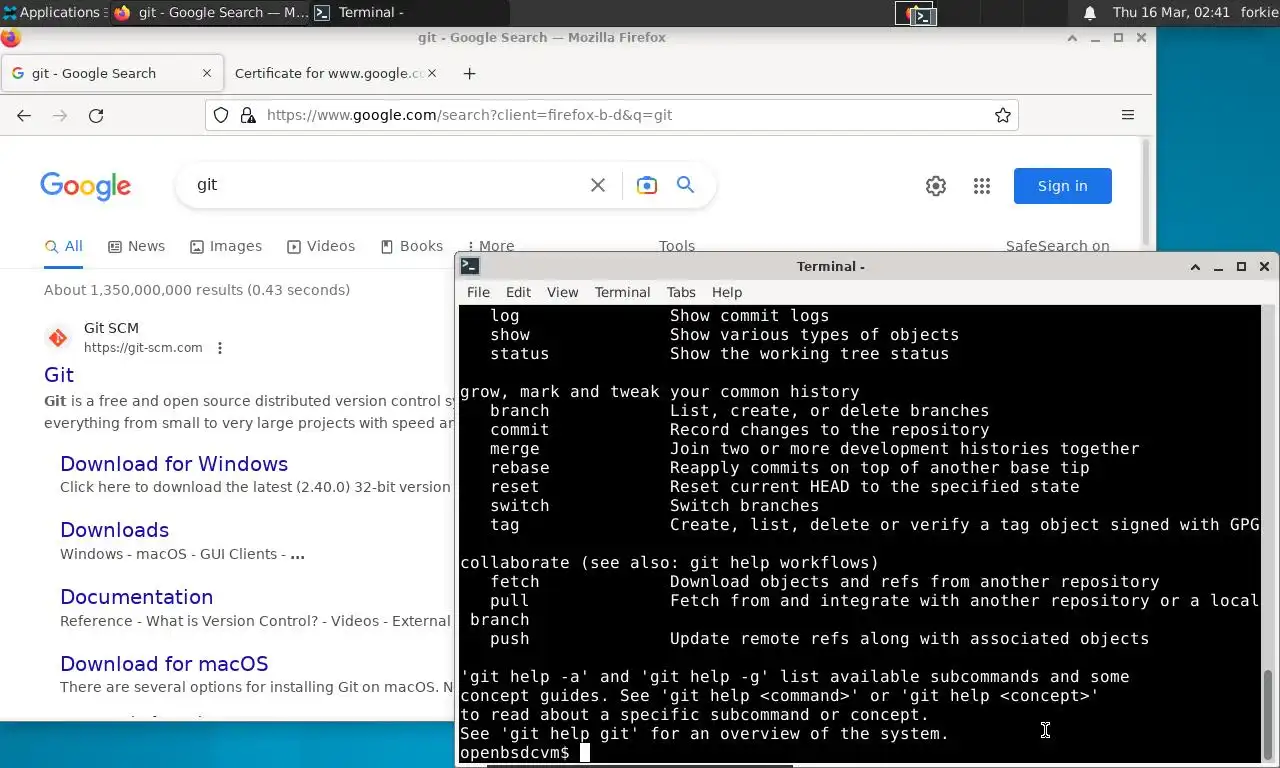This screenshot has height=768, width=1280.
Task: Click the Google search magnifier icon
Action: [685, 185]
